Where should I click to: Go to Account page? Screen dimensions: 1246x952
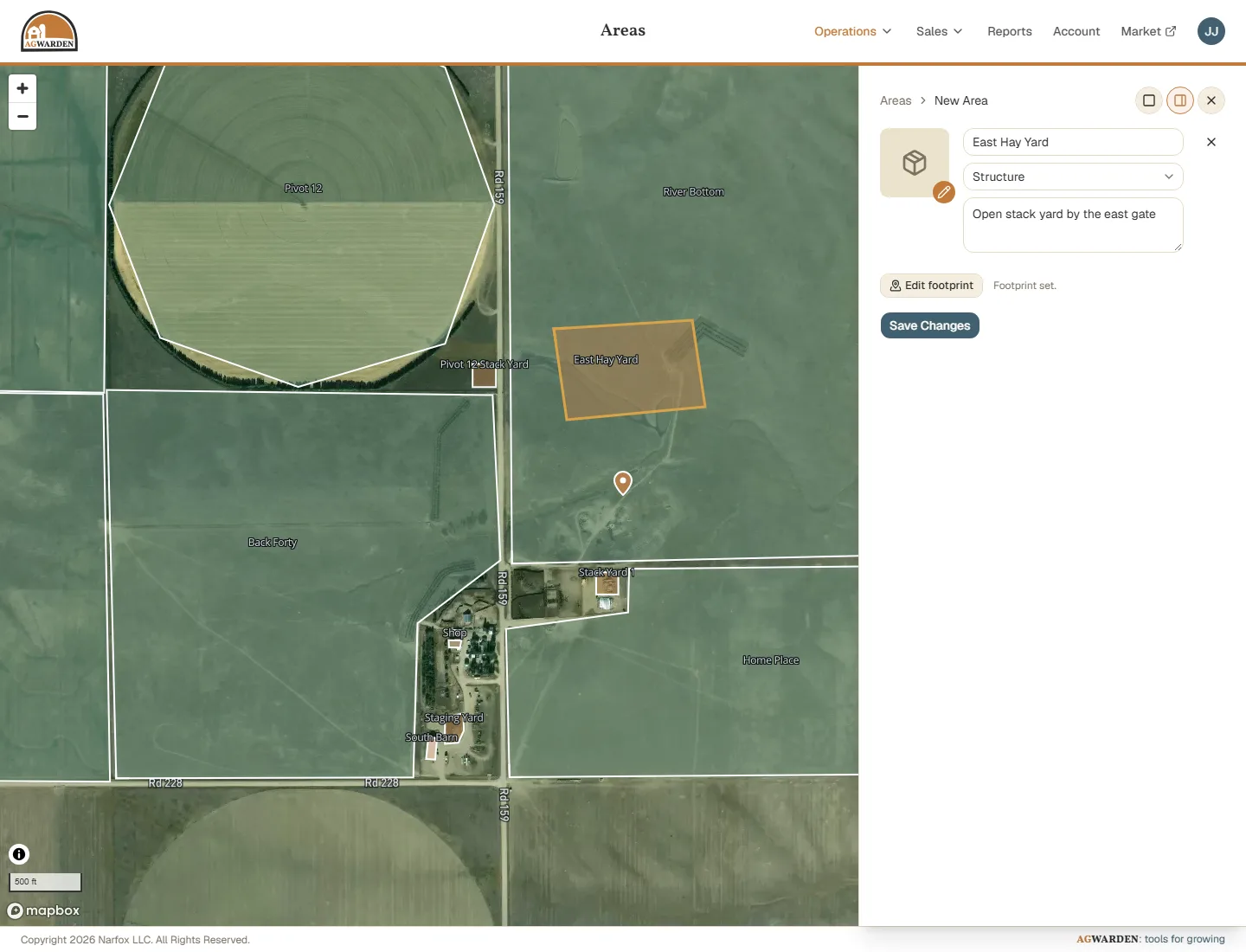(x=1076, y=31)
